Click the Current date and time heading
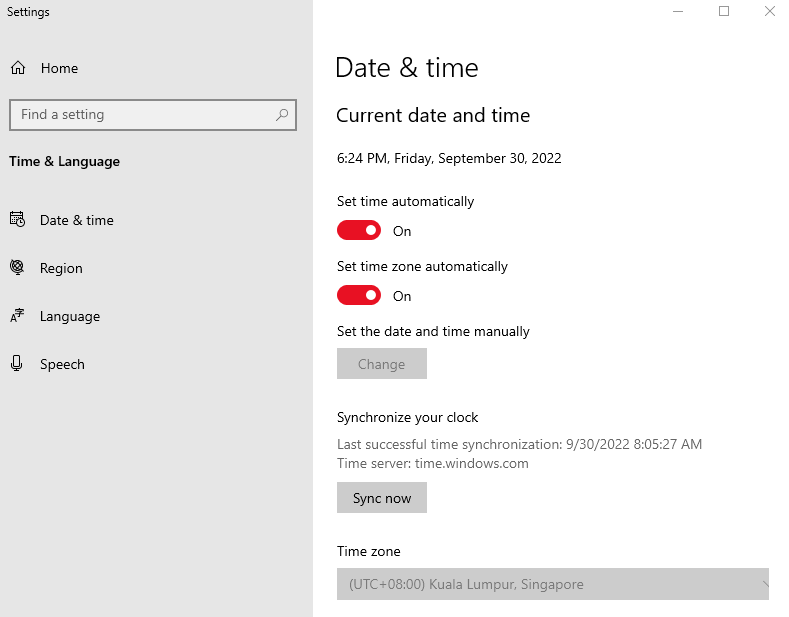 pos(433,115)
